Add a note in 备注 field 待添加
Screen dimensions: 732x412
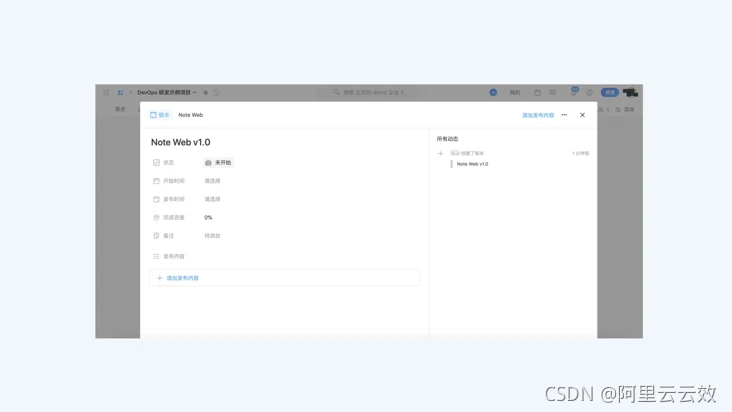click(212, 236)
